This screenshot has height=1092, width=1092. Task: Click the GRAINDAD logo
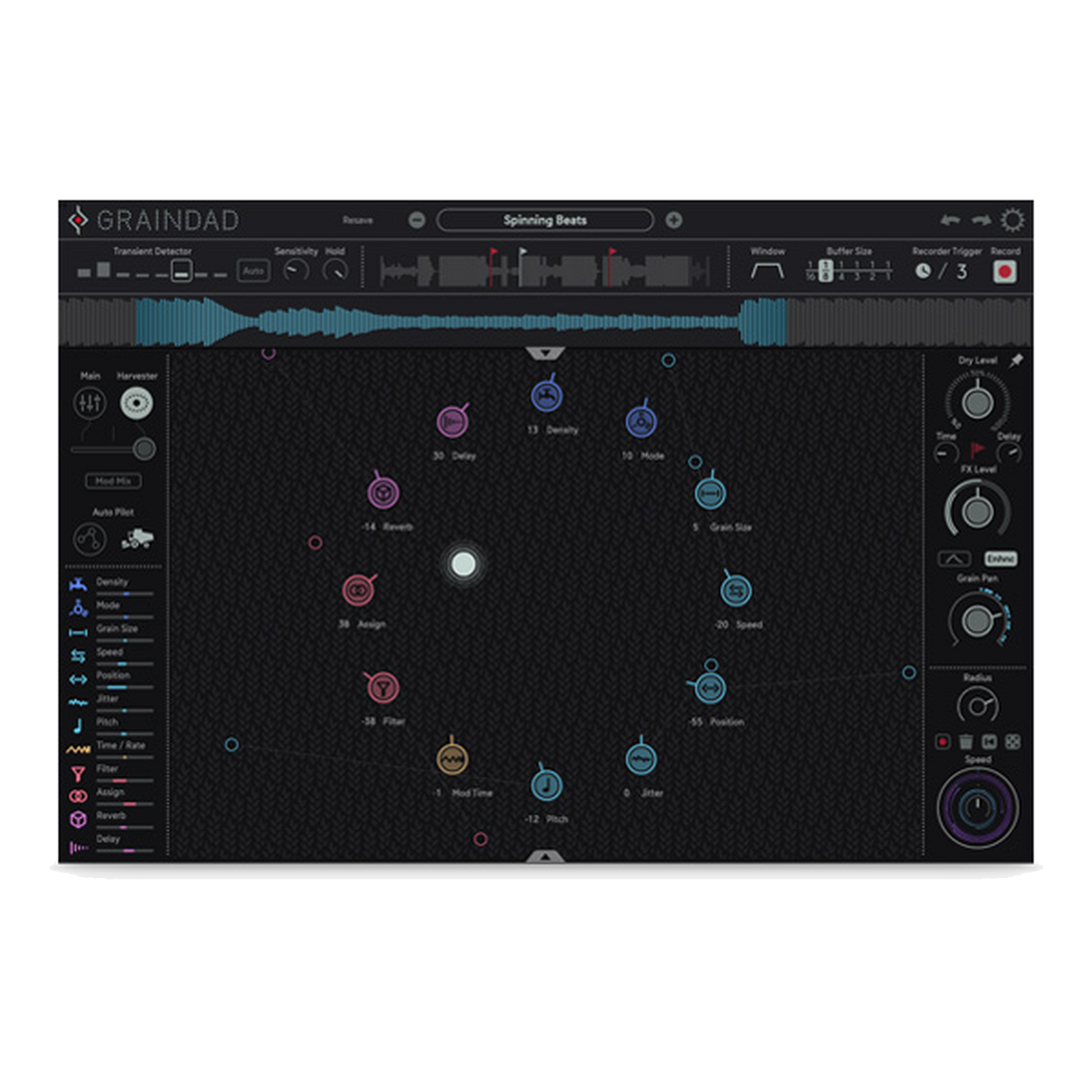coord(154,220)
